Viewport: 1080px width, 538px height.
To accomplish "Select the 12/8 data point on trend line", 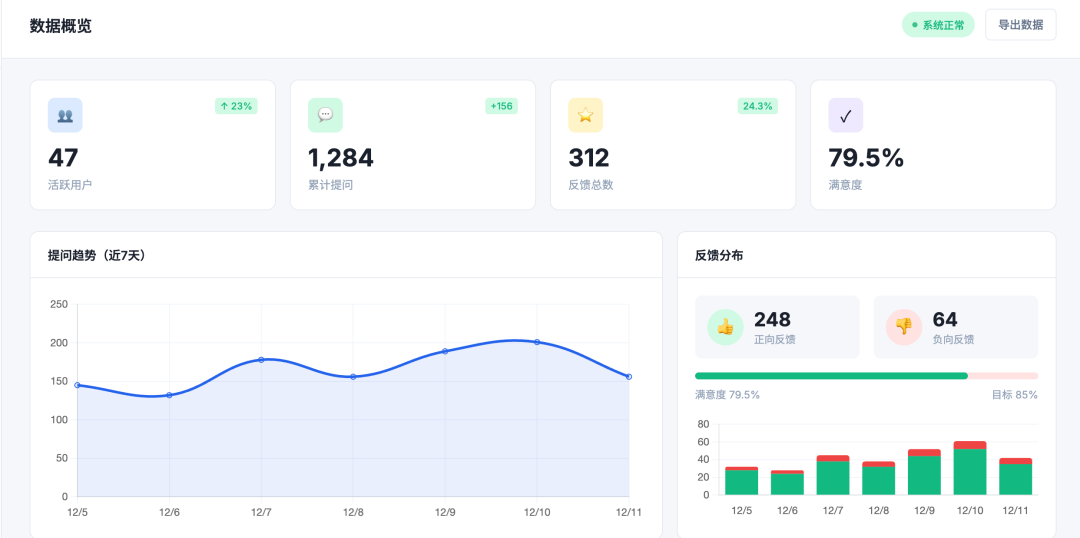I will 353,377.
